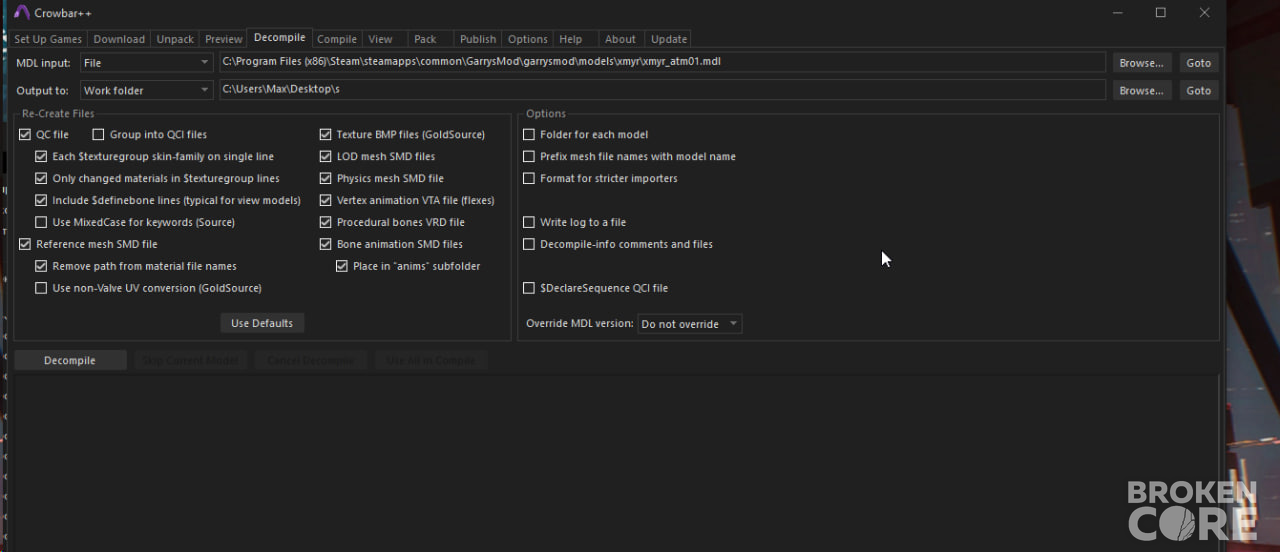Open Override MDL version dropdown

click(x=690, y=324)
